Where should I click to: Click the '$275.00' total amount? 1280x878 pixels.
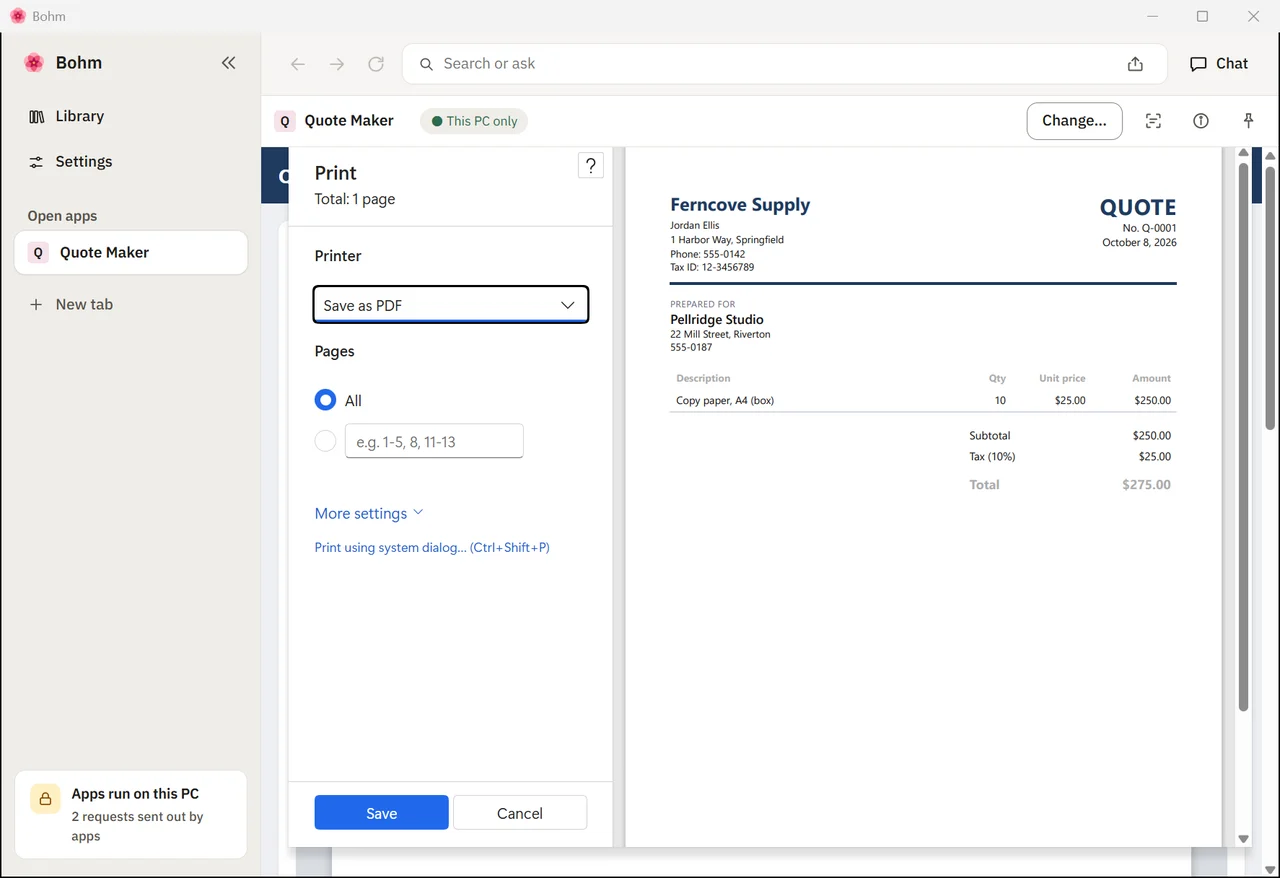point(1146,484)
